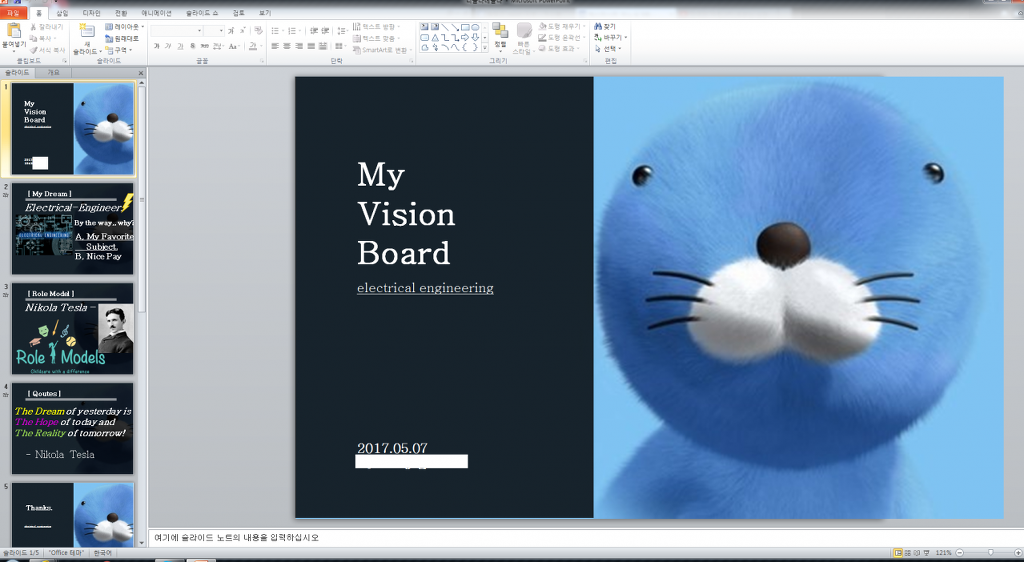Toggle strikethrough text formatting
This screenshot has height=562, width=1024.
204,46
